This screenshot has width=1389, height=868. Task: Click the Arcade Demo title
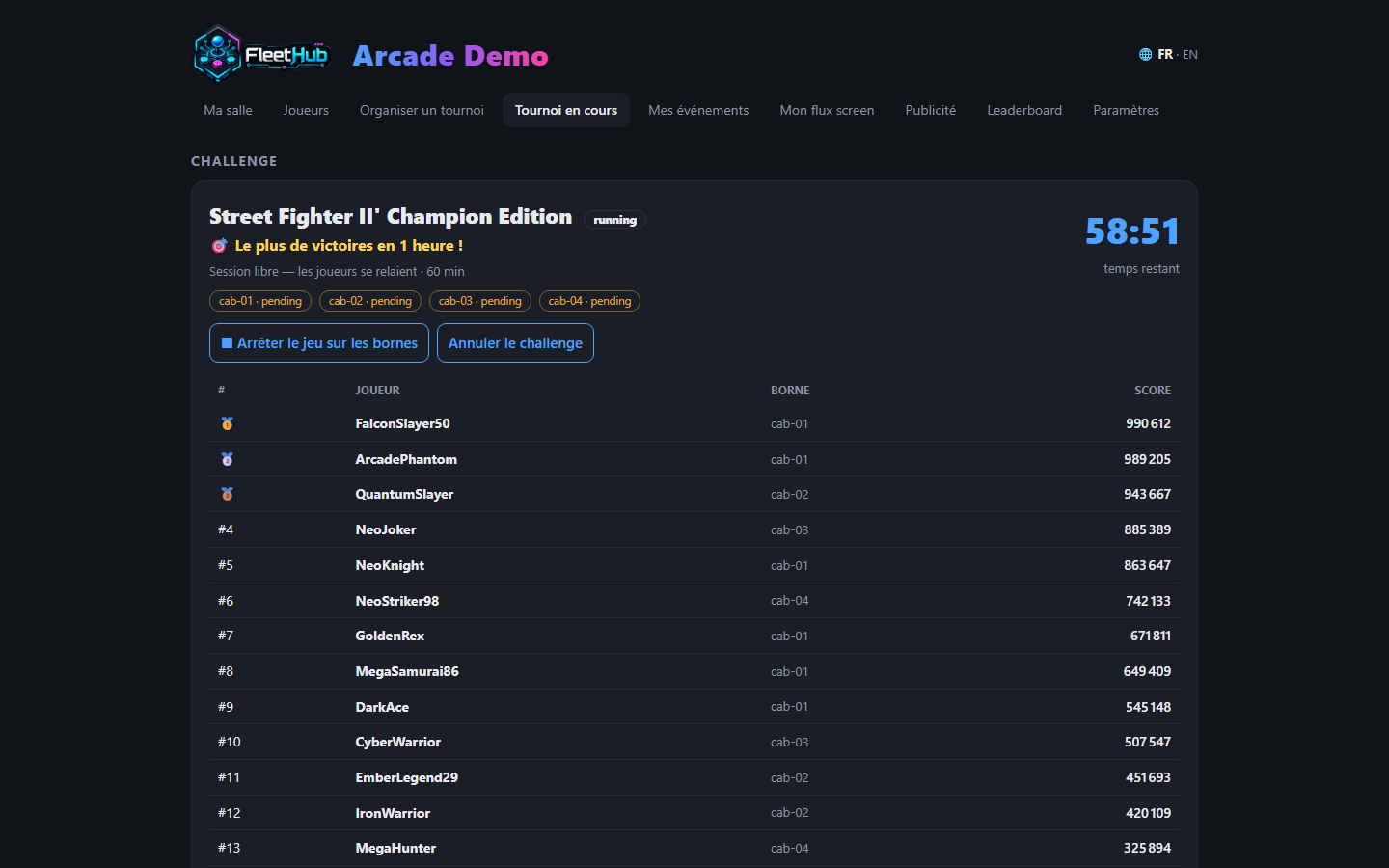point(450,56)
